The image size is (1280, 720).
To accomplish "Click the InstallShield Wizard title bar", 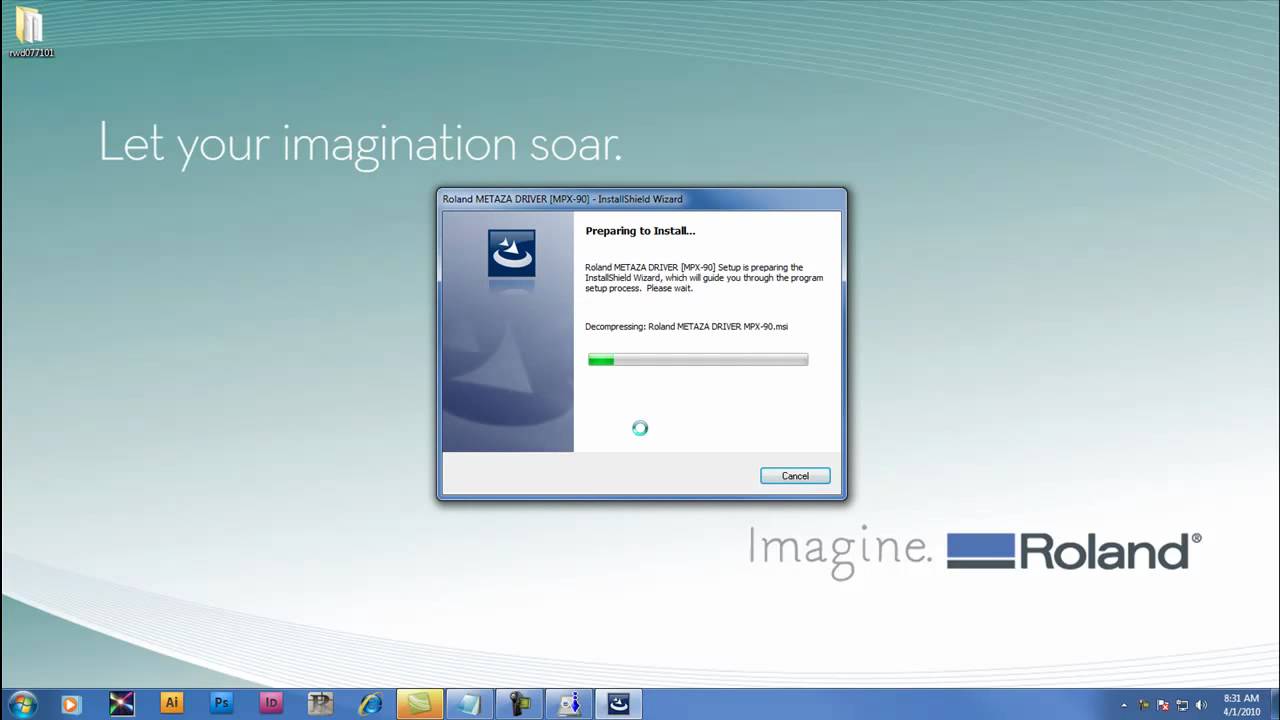I will [641, 199].
